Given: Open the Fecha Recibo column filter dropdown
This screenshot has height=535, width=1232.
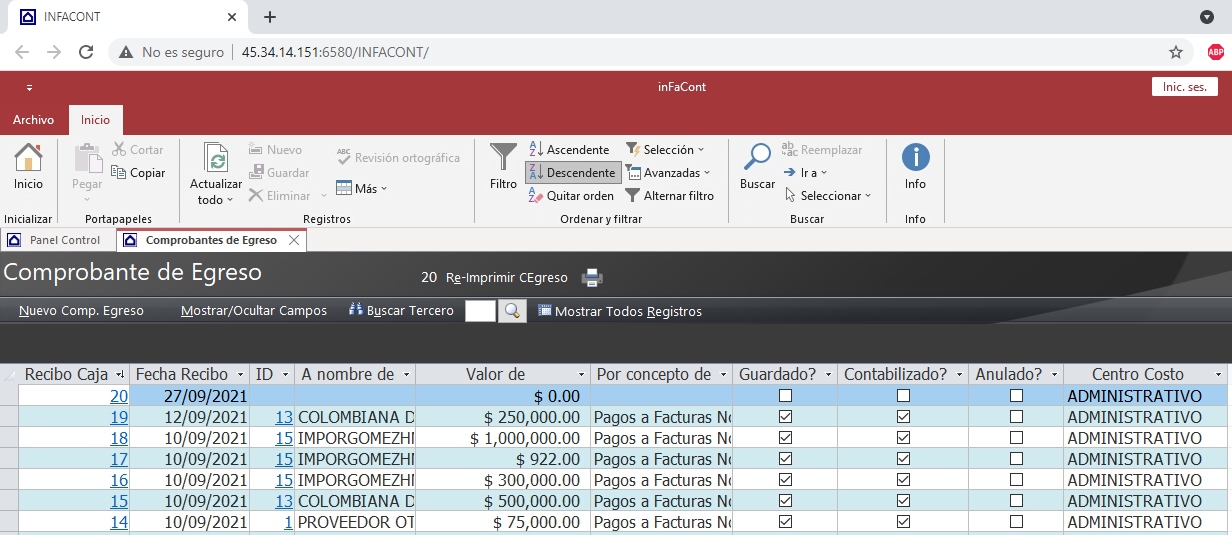Looking at the screenshot, I should (x=240, y=375).
